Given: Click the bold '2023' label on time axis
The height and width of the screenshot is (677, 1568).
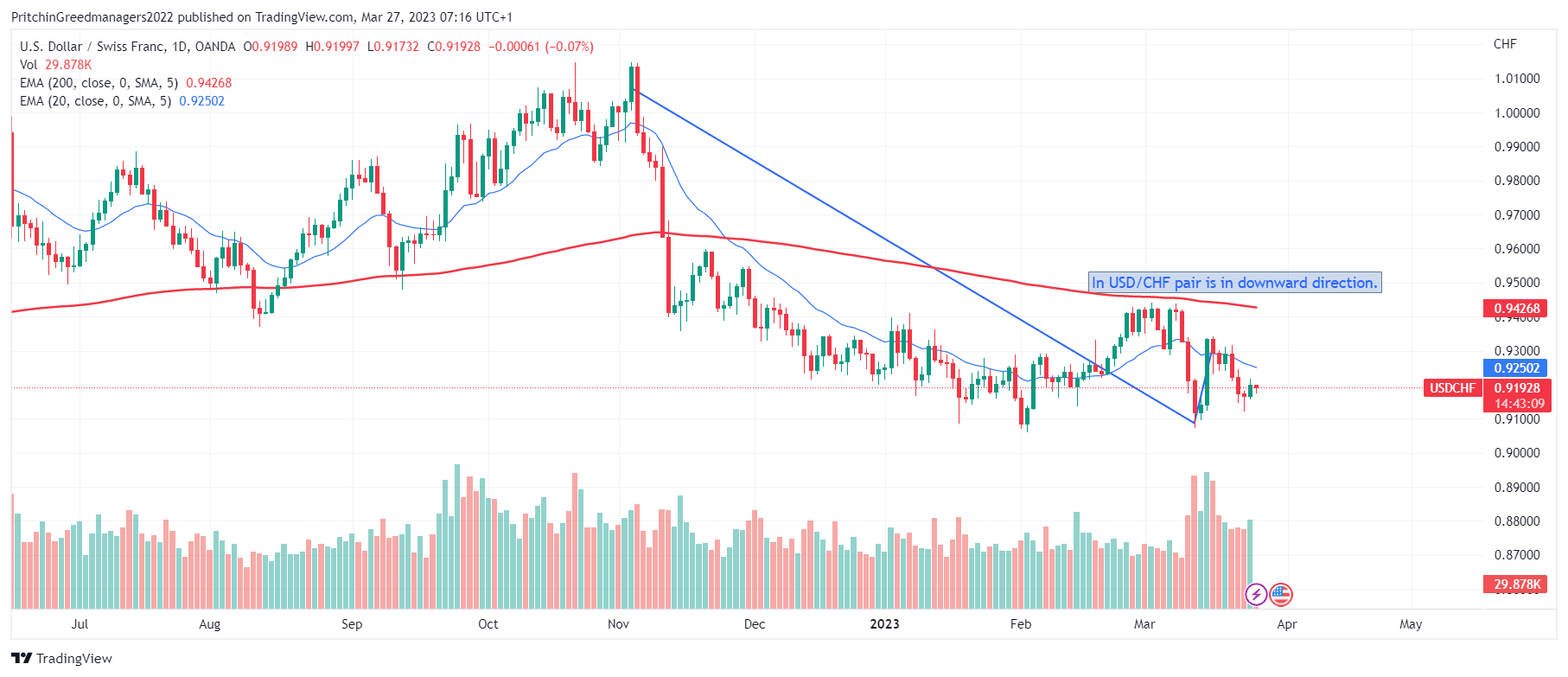Looking at the screenshot, I should click(x=884, y=624).
